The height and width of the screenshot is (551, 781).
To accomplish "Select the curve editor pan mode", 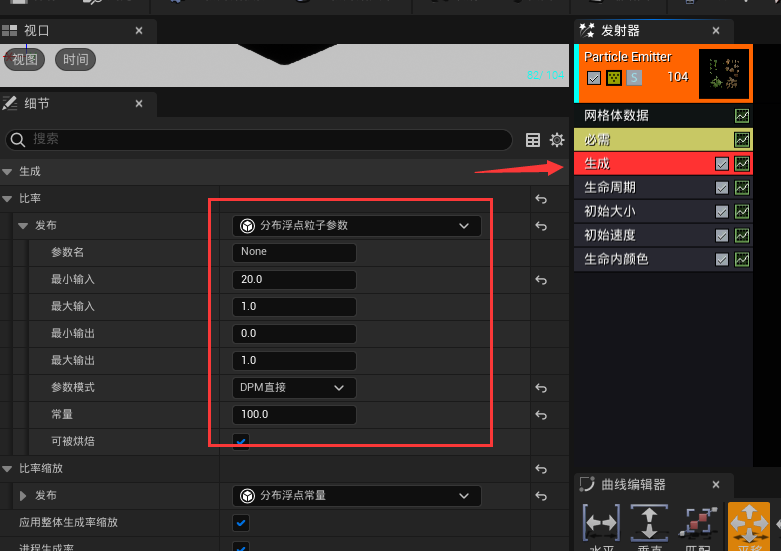I will point(749,527).
